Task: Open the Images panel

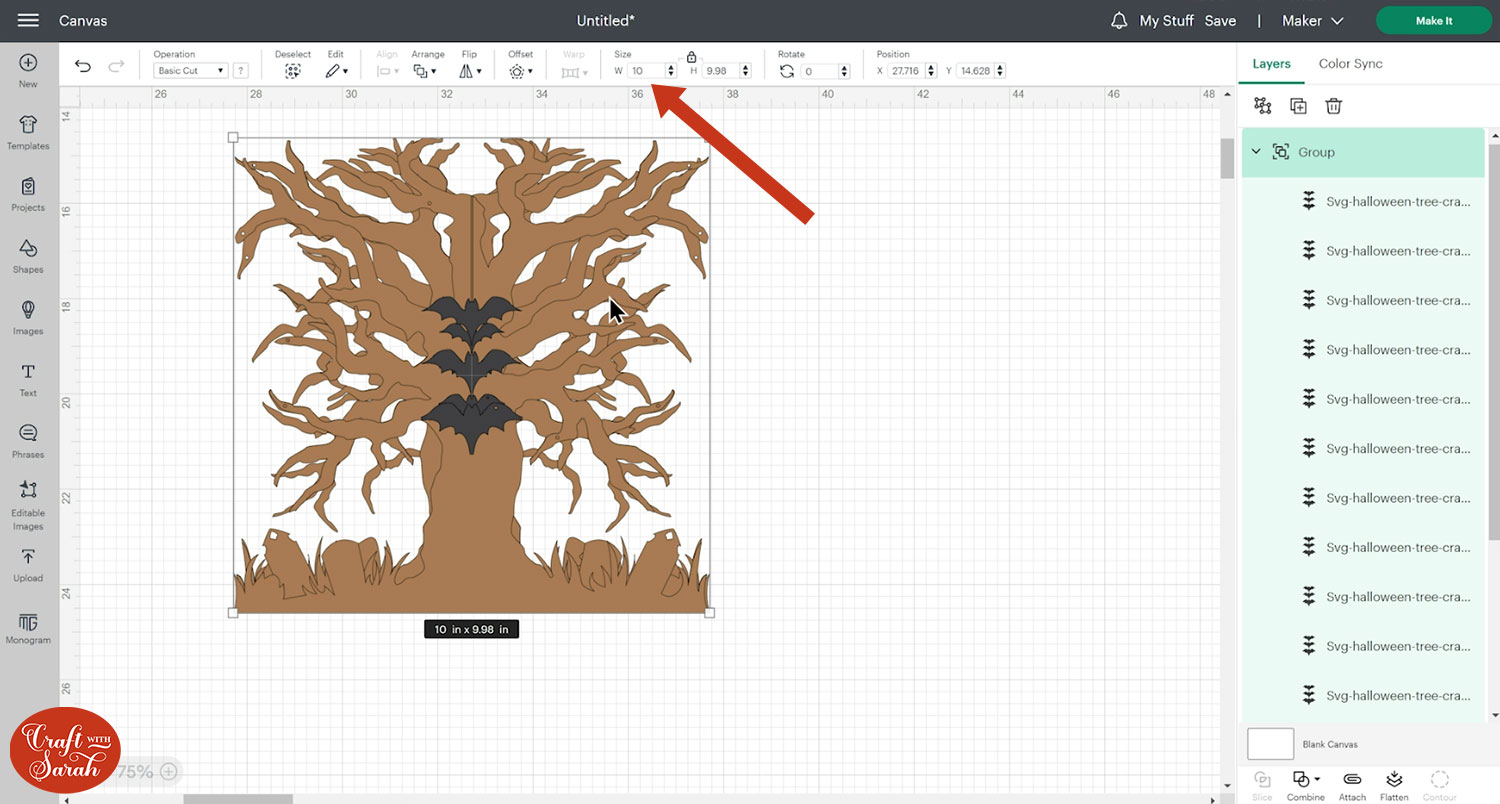Action: coord(28,318)
